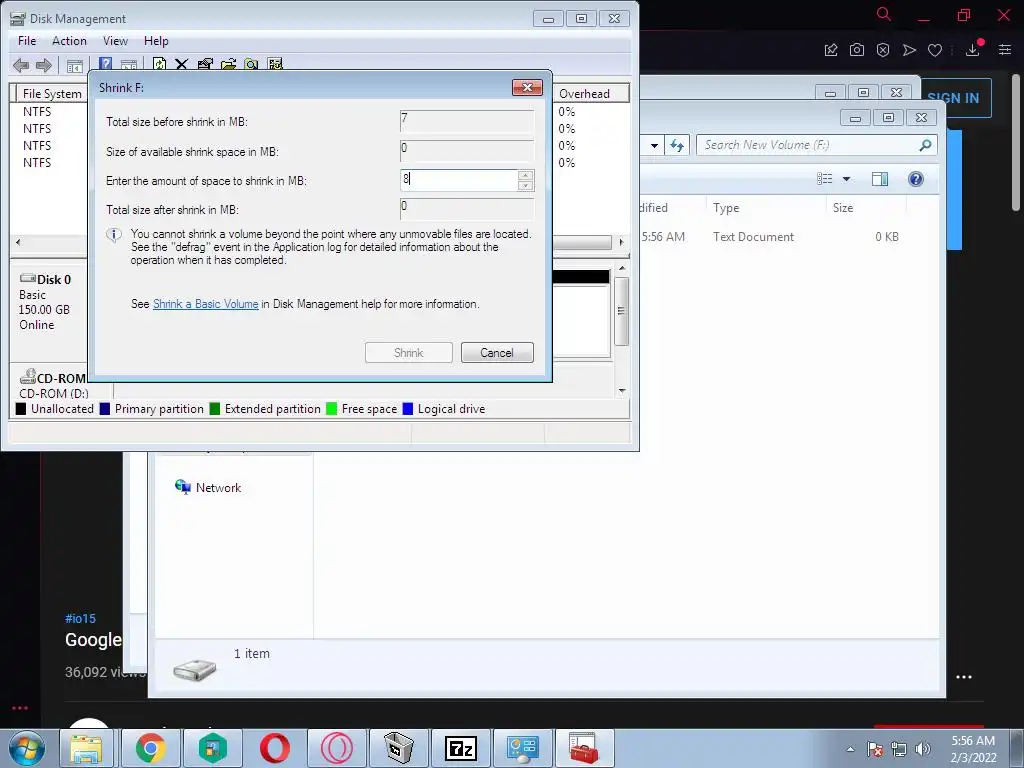Open the Action menu
The height and width of the screenshot is (768, 1024).
[x=69, y=40]
